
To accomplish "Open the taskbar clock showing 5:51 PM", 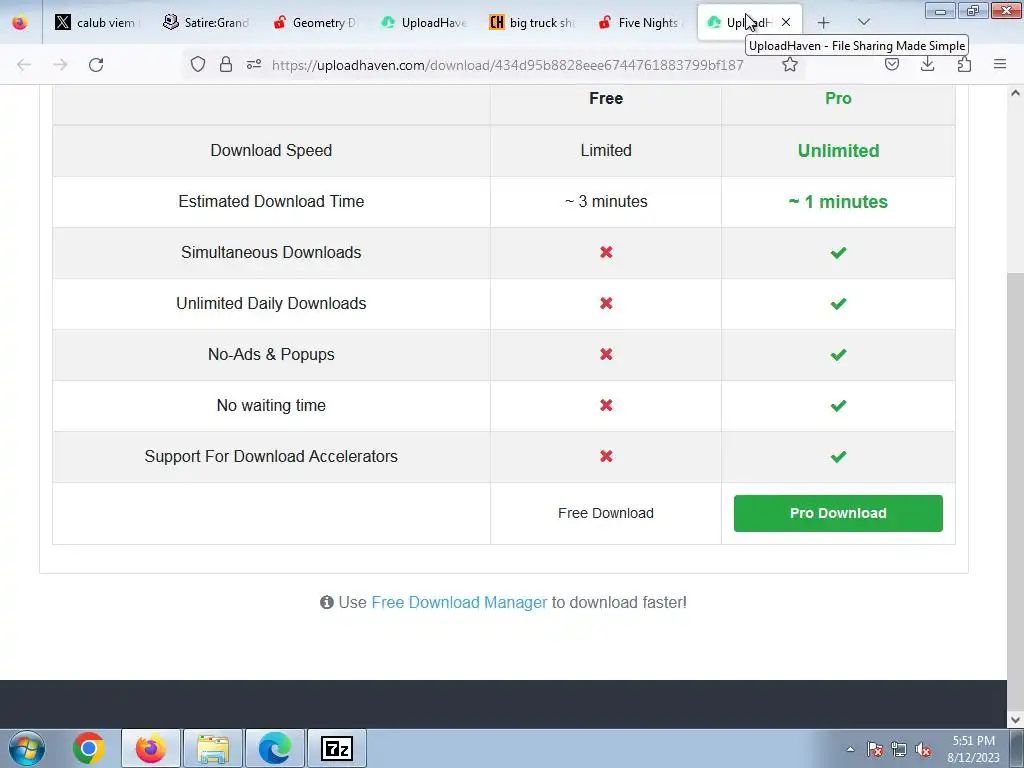I will pos(973,749).
